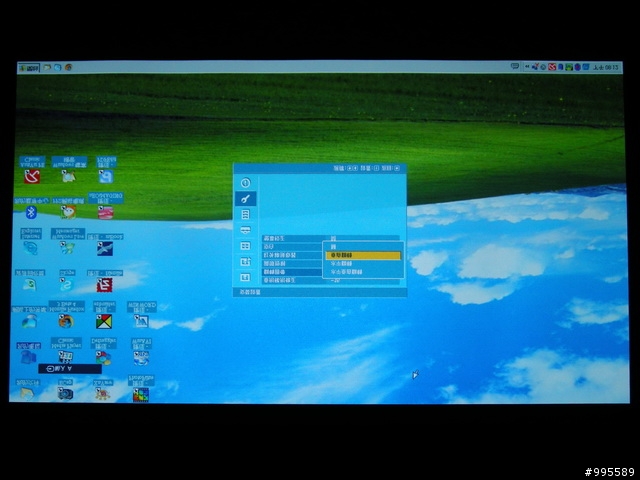Open the colored triangles desktop shortcut
640x480 pixels.
tap(104, 322)
